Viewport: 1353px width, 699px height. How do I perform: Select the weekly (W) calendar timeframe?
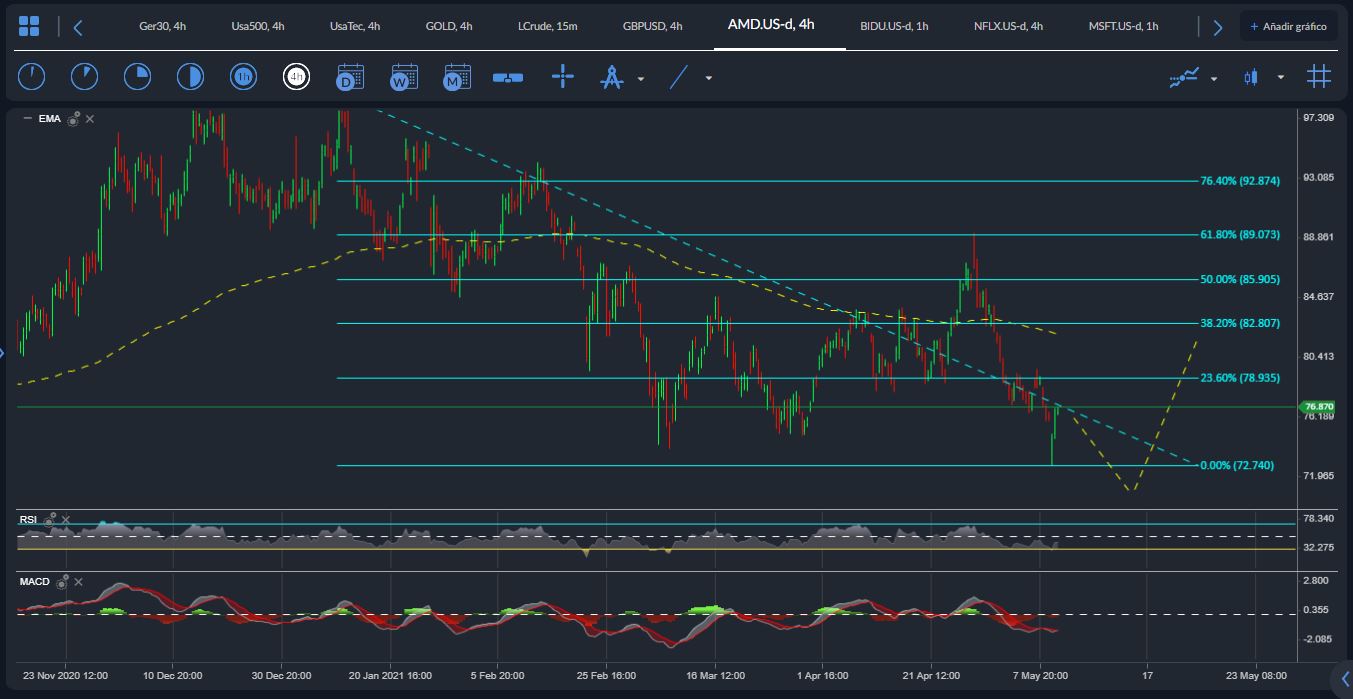pos(404,77)
